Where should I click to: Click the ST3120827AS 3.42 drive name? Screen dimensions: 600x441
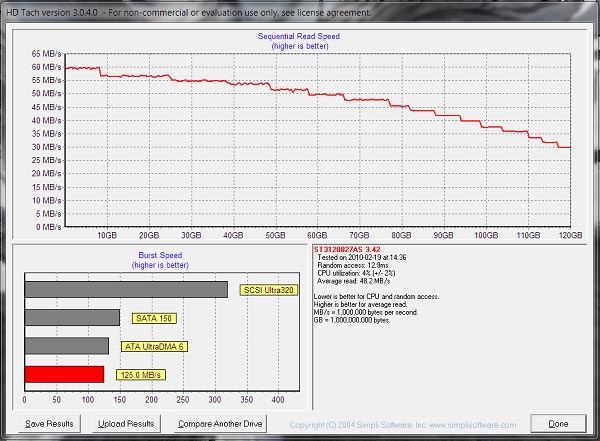coord(347,249)
